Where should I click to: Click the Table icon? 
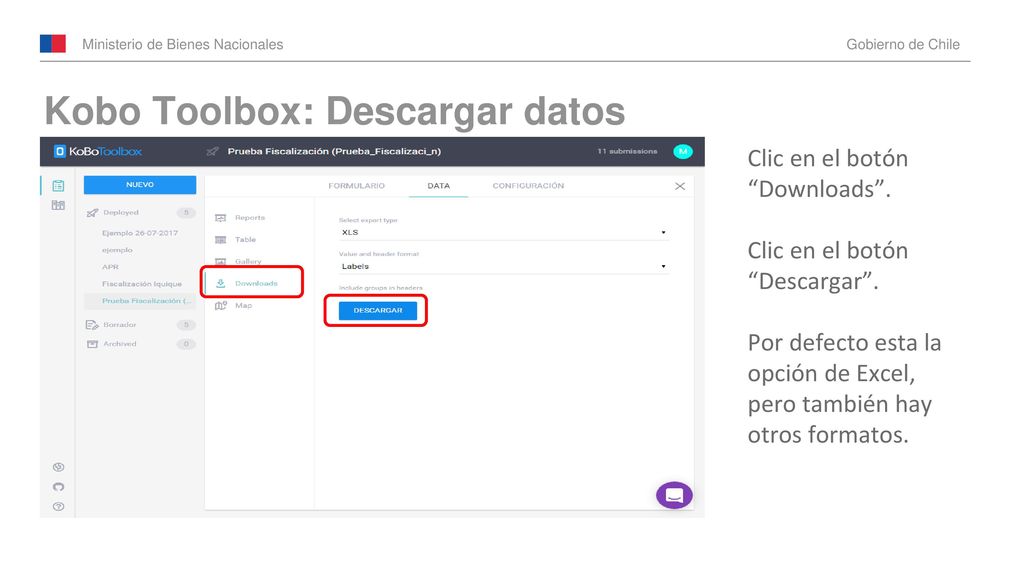point(221,240)
